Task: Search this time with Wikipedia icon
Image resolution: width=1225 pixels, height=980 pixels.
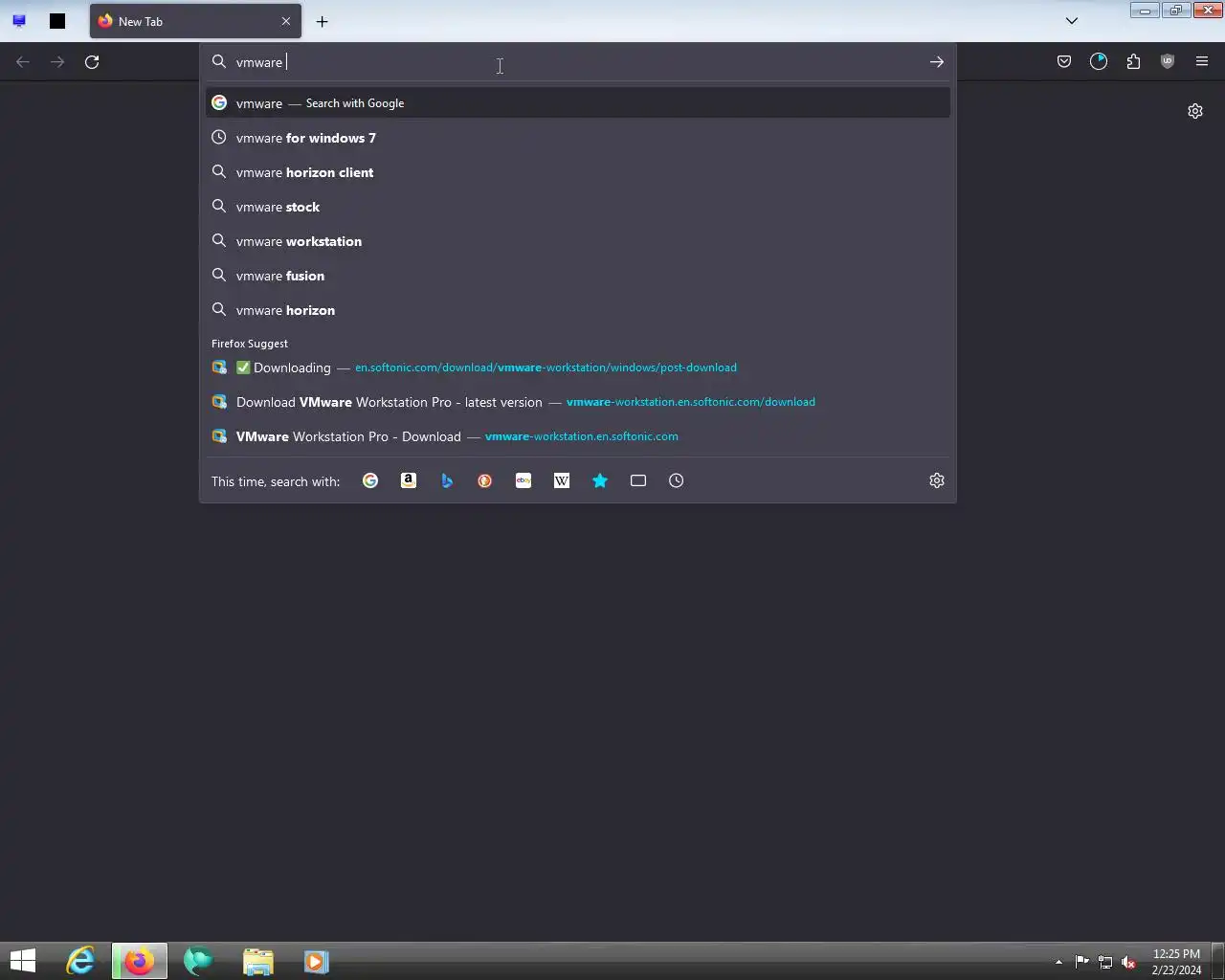Action: click(562, 481)
